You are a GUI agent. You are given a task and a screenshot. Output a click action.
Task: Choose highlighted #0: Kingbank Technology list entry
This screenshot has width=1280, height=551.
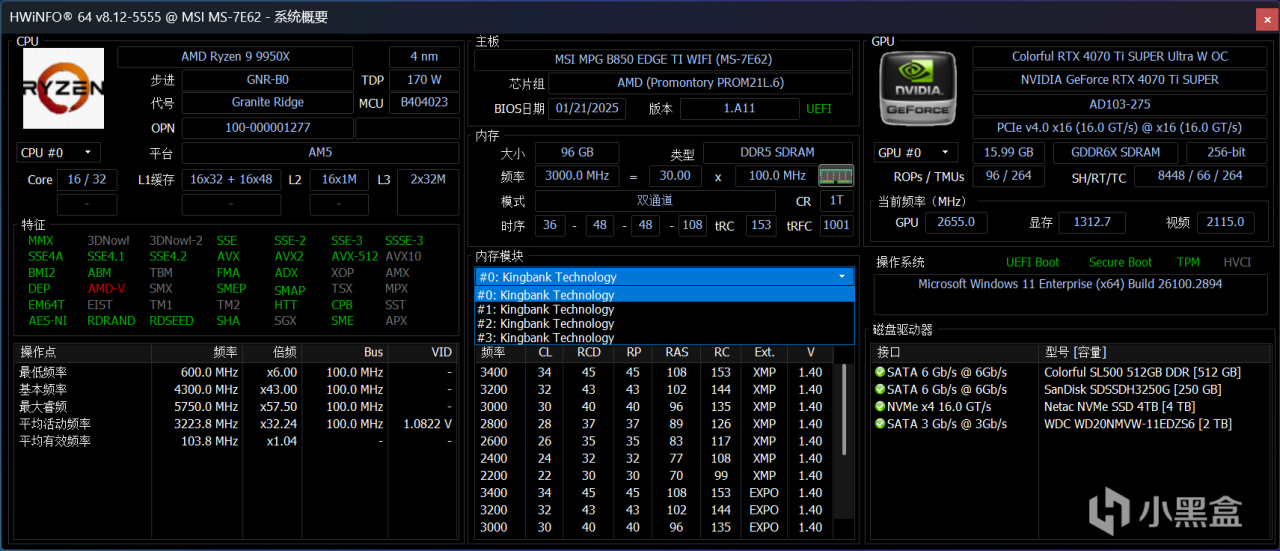(x=664, y=295)
